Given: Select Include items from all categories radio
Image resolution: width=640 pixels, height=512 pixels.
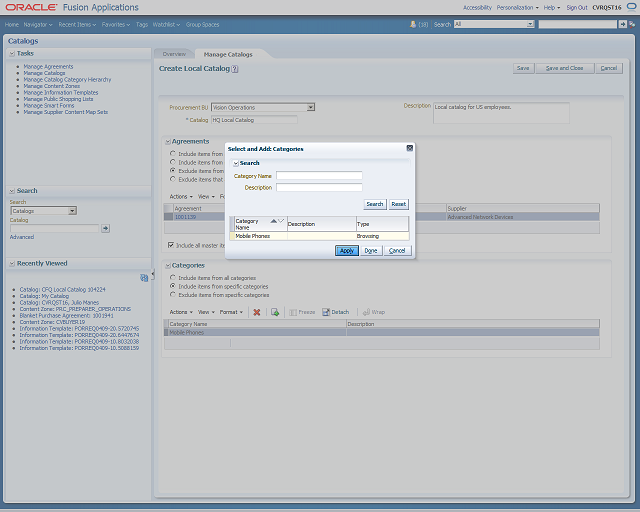Looking at the screenshot, I should [x=173, y=278].
